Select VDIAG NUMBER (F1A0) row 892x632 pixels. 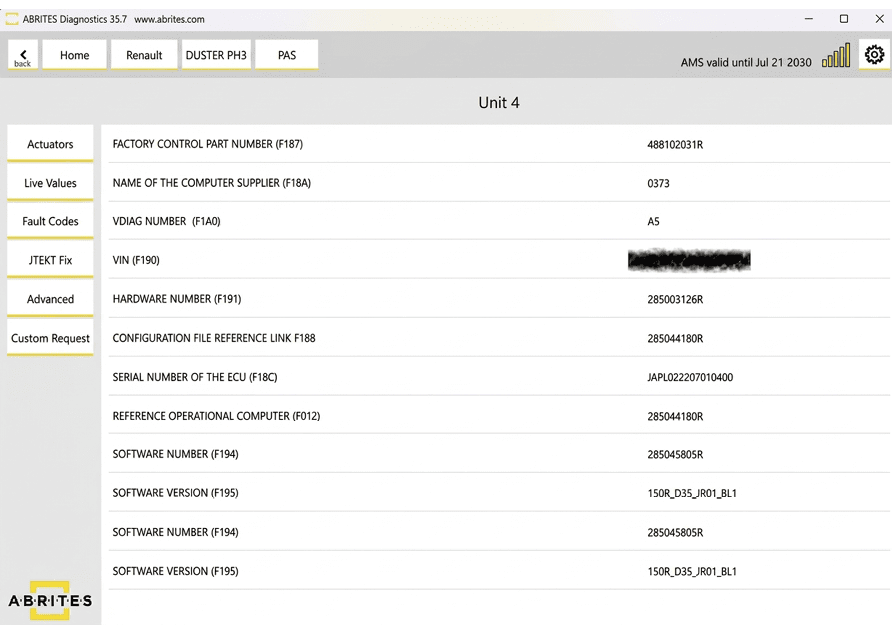click(x=499, y=221)
